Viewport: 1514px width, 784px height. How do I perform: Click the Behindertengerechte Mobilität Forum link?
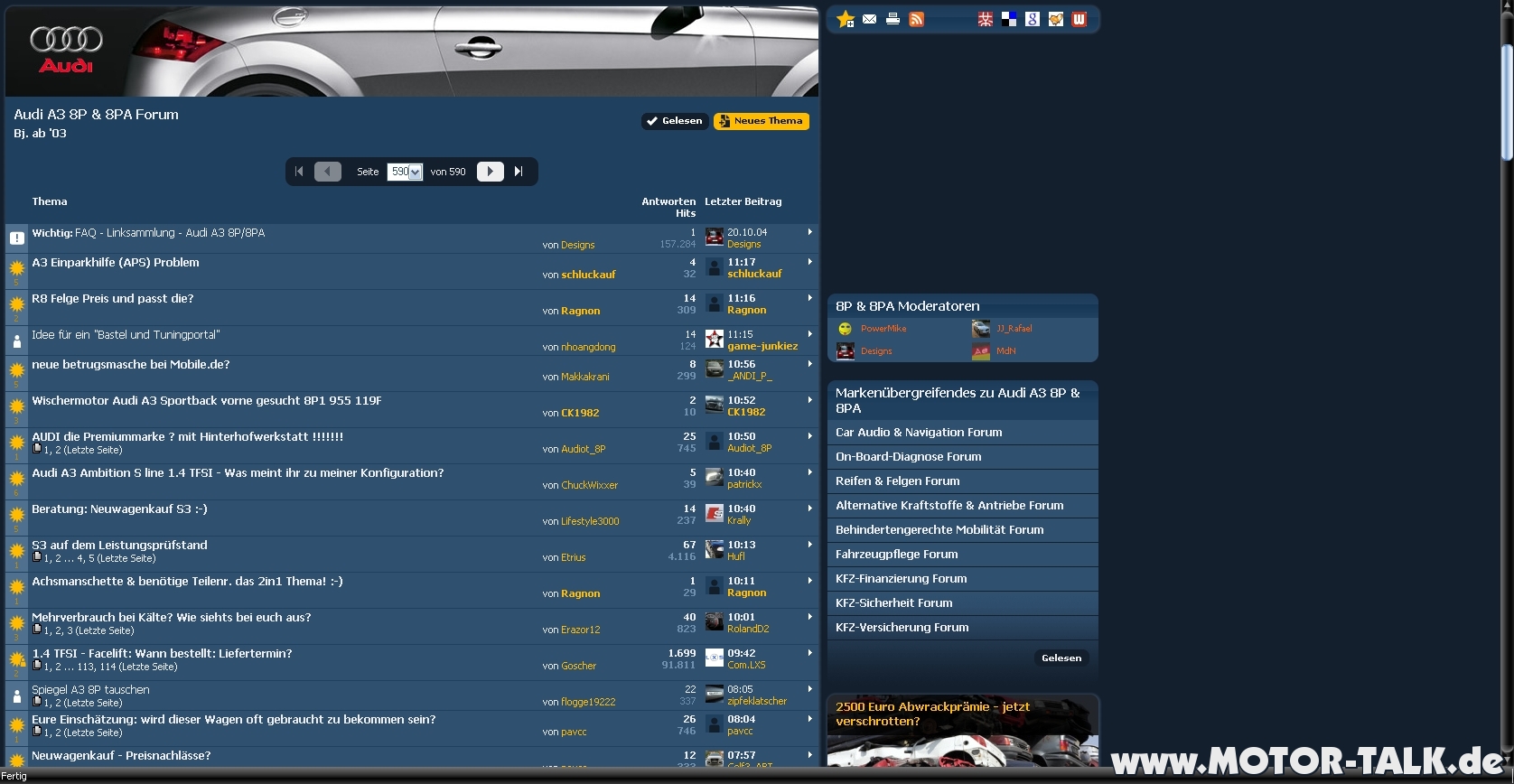click(x=939, y=530)
